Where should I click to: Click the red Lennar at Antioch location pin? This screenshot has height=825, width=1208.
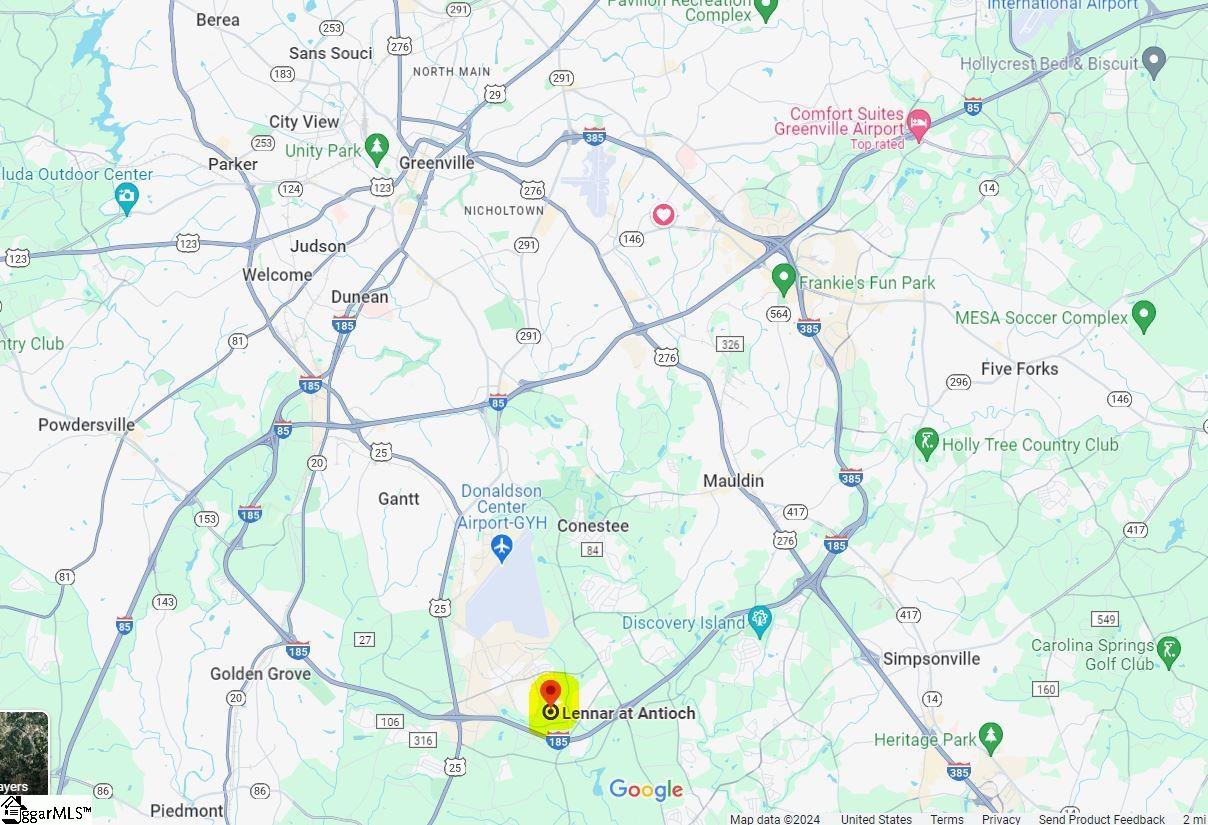click(x=550, y=693)
